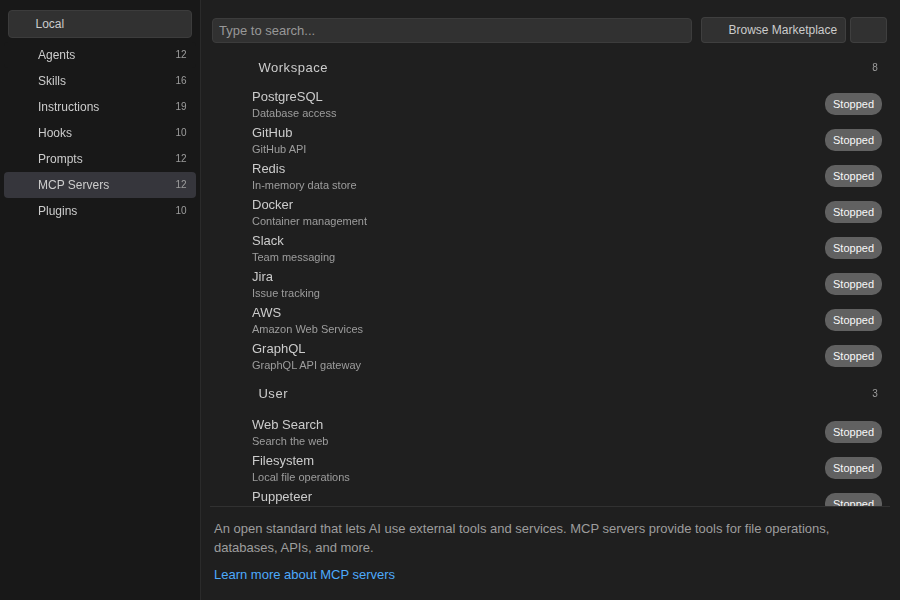Select the GitHub server row
This screenshot has width=900, height=600.
549,141
